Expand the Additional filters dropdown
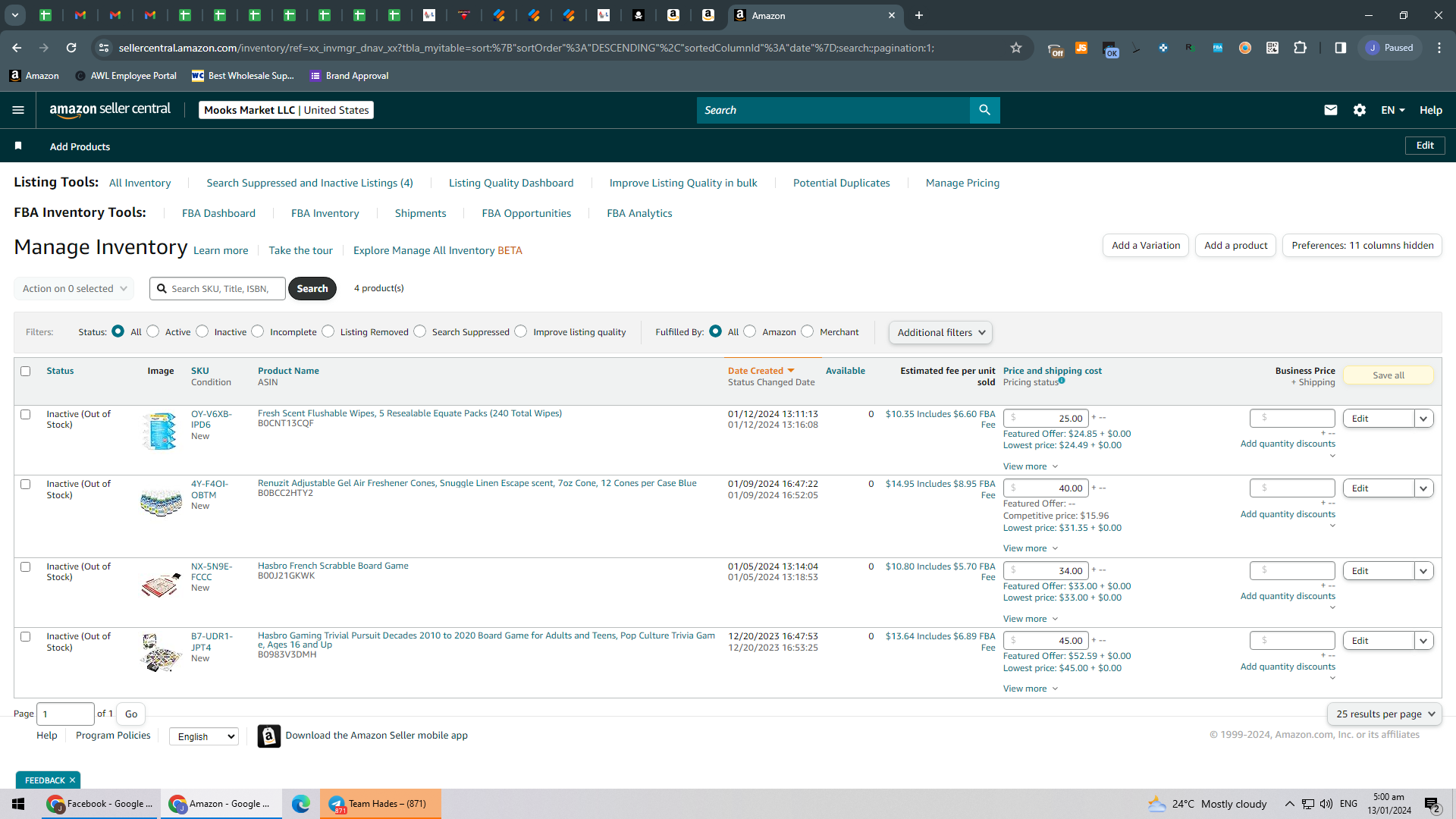Image resolution: width=1456 pixels, height=819 pixels. (x=940, y=332)
